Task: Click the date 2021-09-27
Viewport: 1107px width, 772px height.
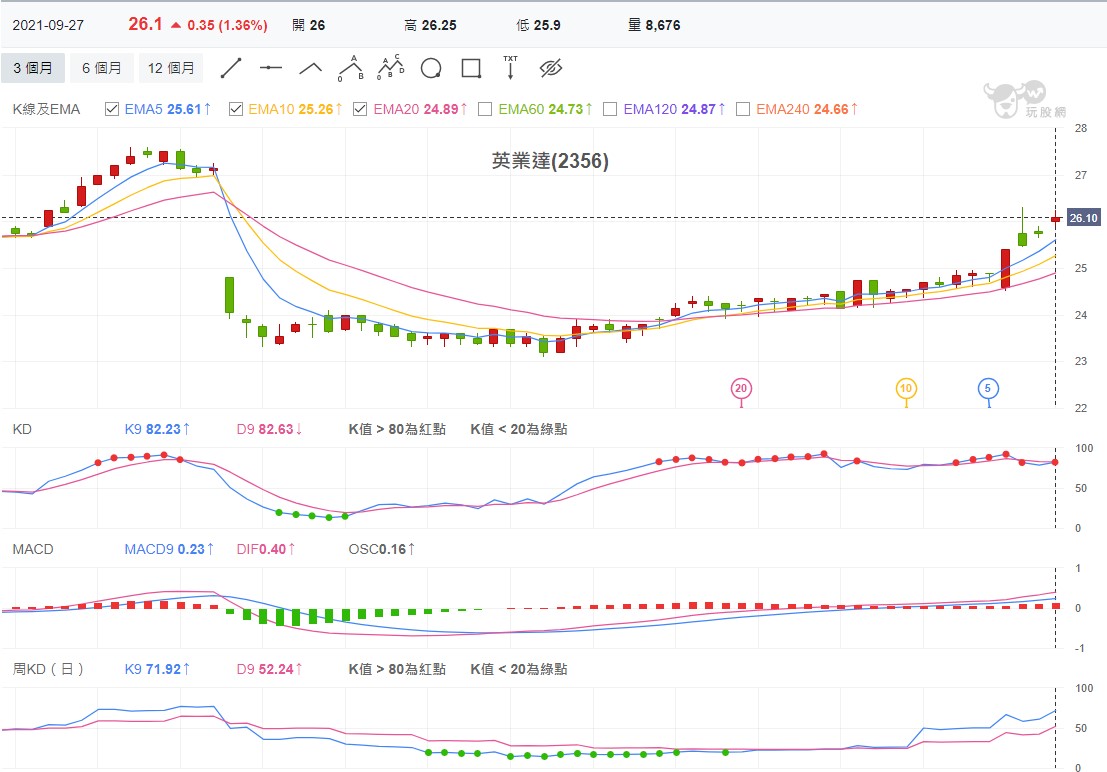Action: (x=48, y=25)
